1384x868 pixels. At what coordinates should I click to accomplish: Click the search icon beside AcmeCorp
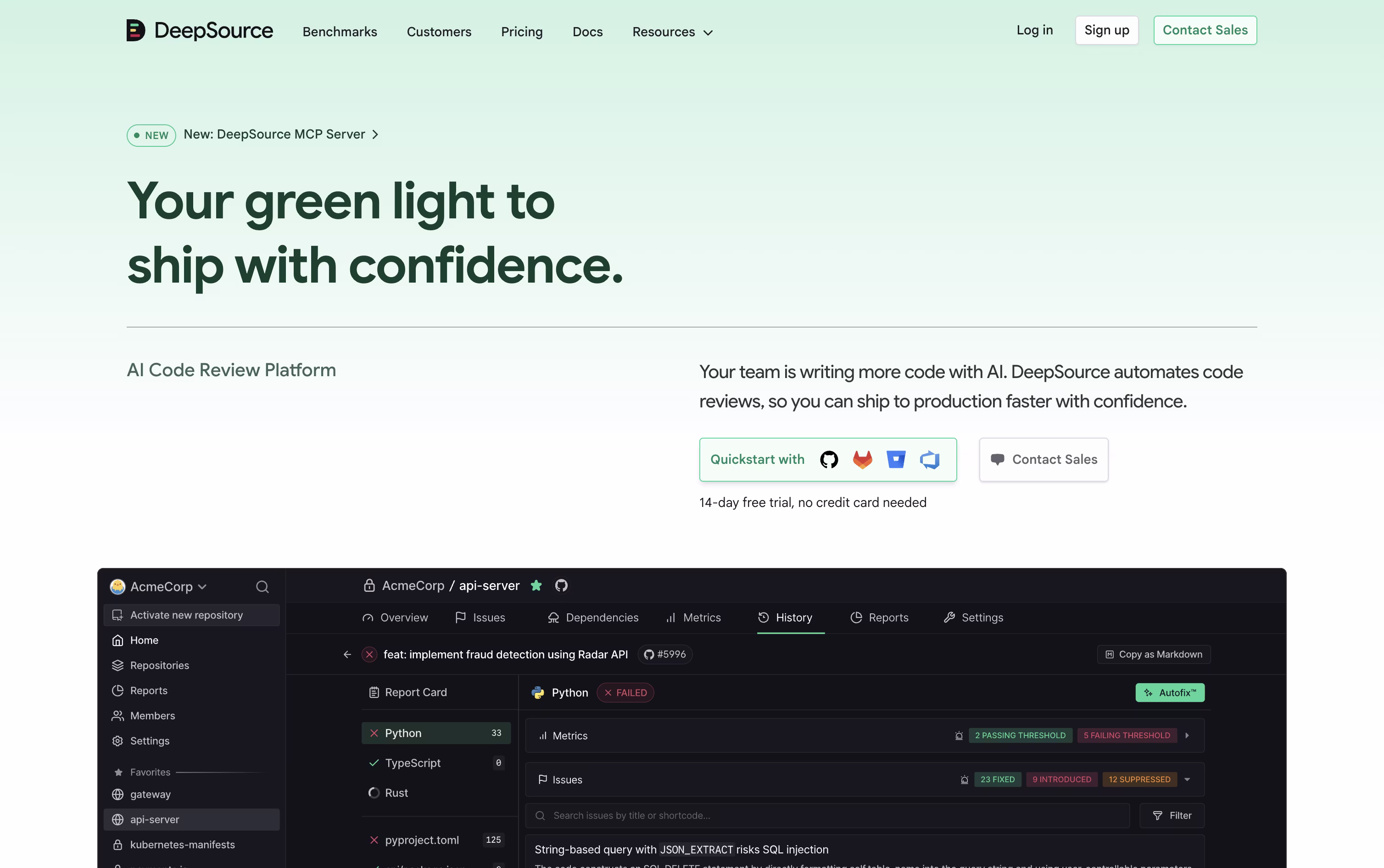pyautogui.click(x=262, y=587)
